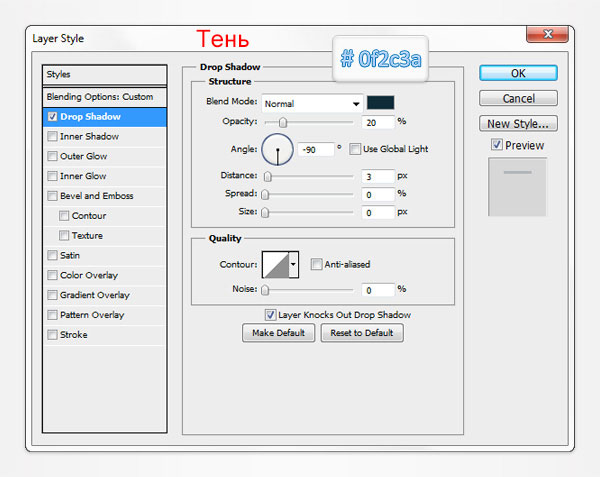
Task: Uncheck Layer Knocks Out Drop Shadow
Action: 270,315
